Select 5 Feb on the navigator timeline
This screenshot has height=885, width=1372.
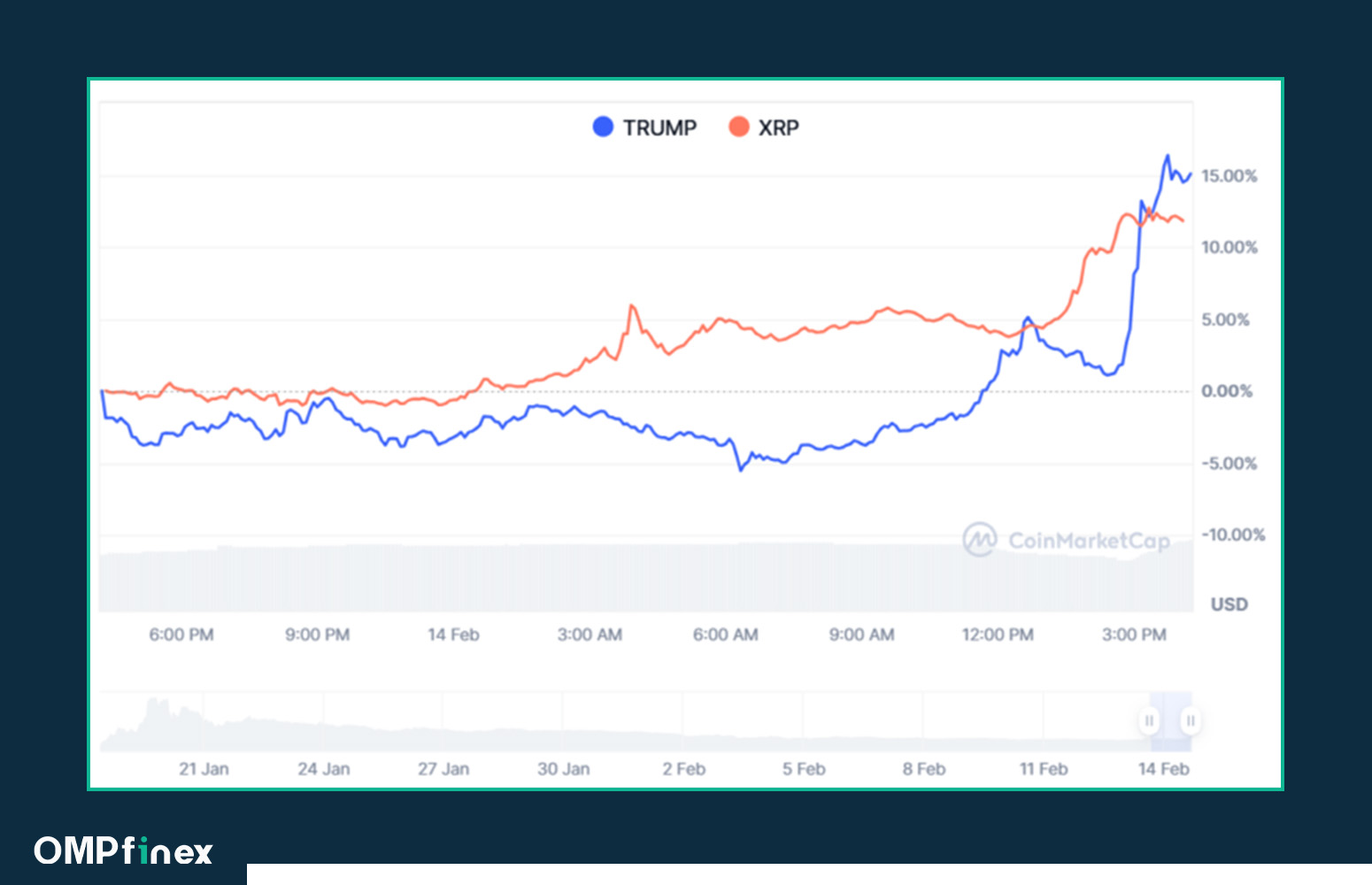804,769
